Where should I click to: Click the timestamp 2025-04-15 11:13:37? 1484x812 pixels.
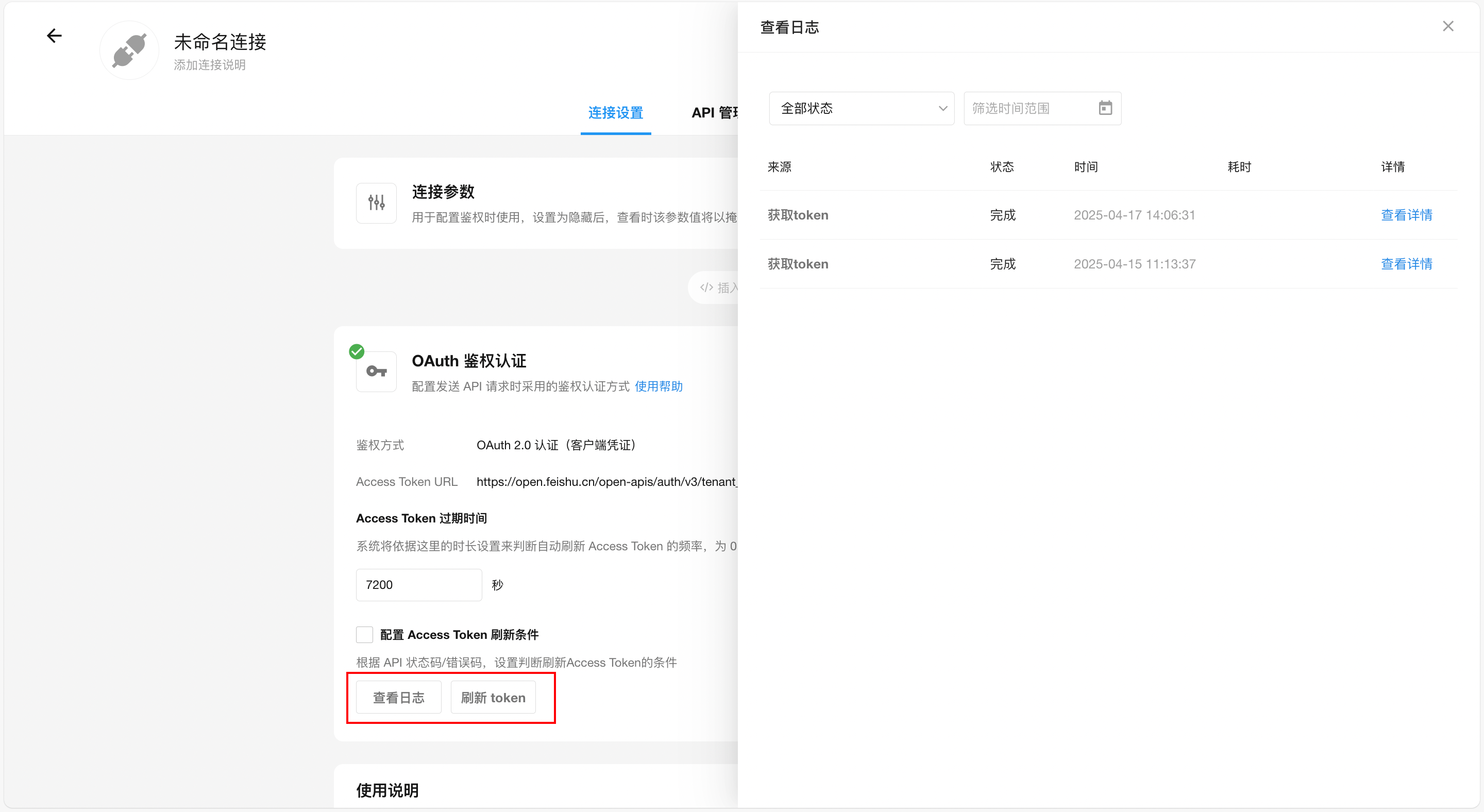1134,264
